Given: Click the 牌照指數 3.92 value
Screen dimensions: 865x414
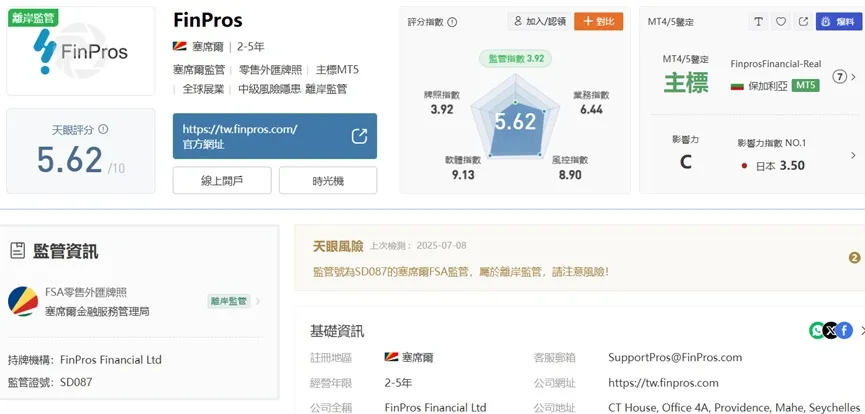Looking at the screenshot, I should 441,109.
